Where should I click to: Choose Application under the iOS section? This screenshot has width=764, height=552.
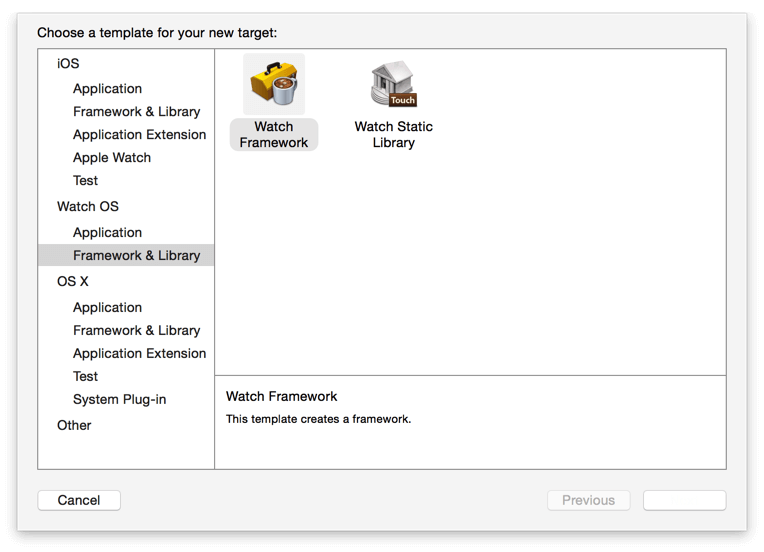(107, 88)
